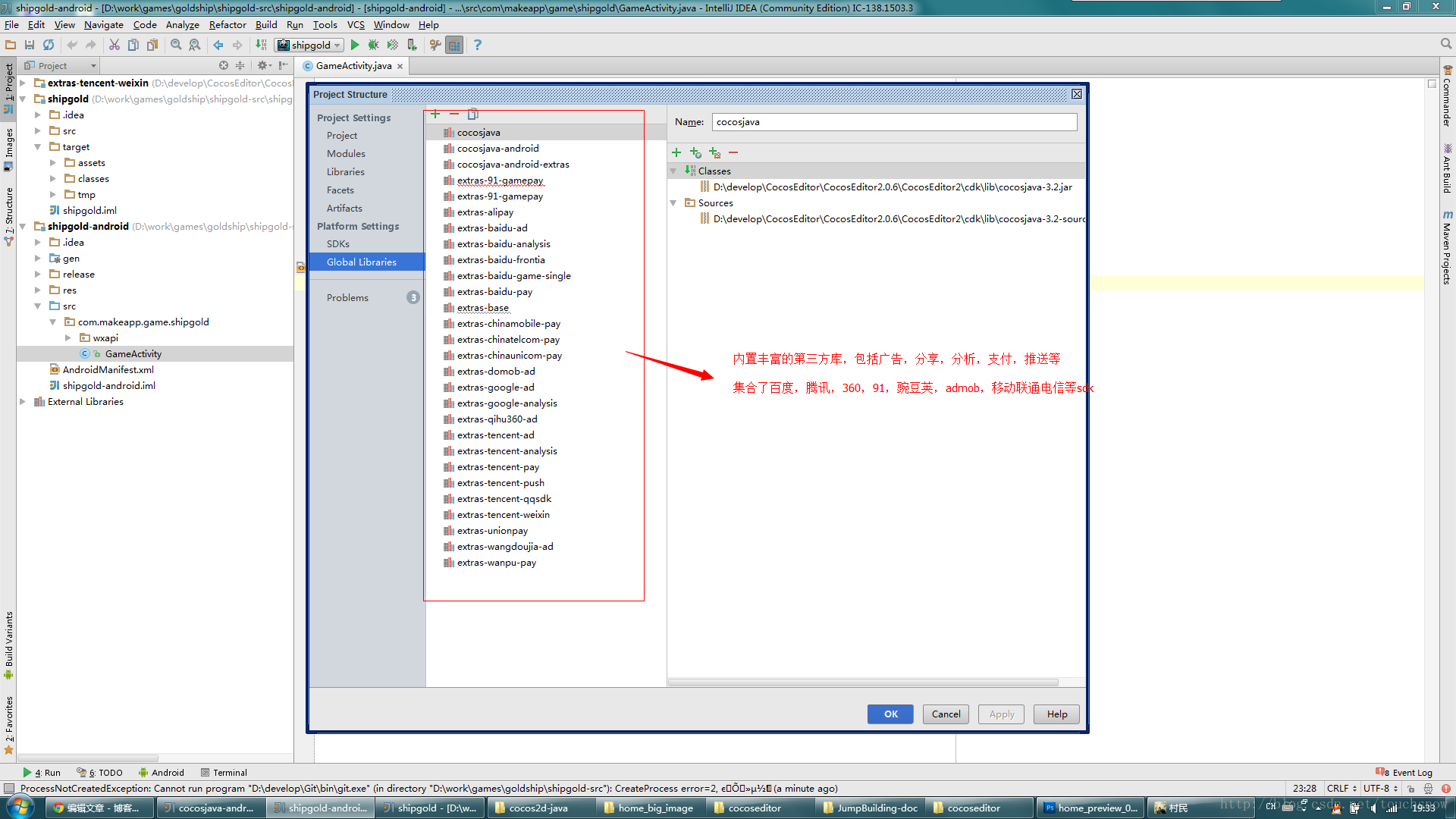
Task: Click the Copy library icon above the library list
Action: 473,114
